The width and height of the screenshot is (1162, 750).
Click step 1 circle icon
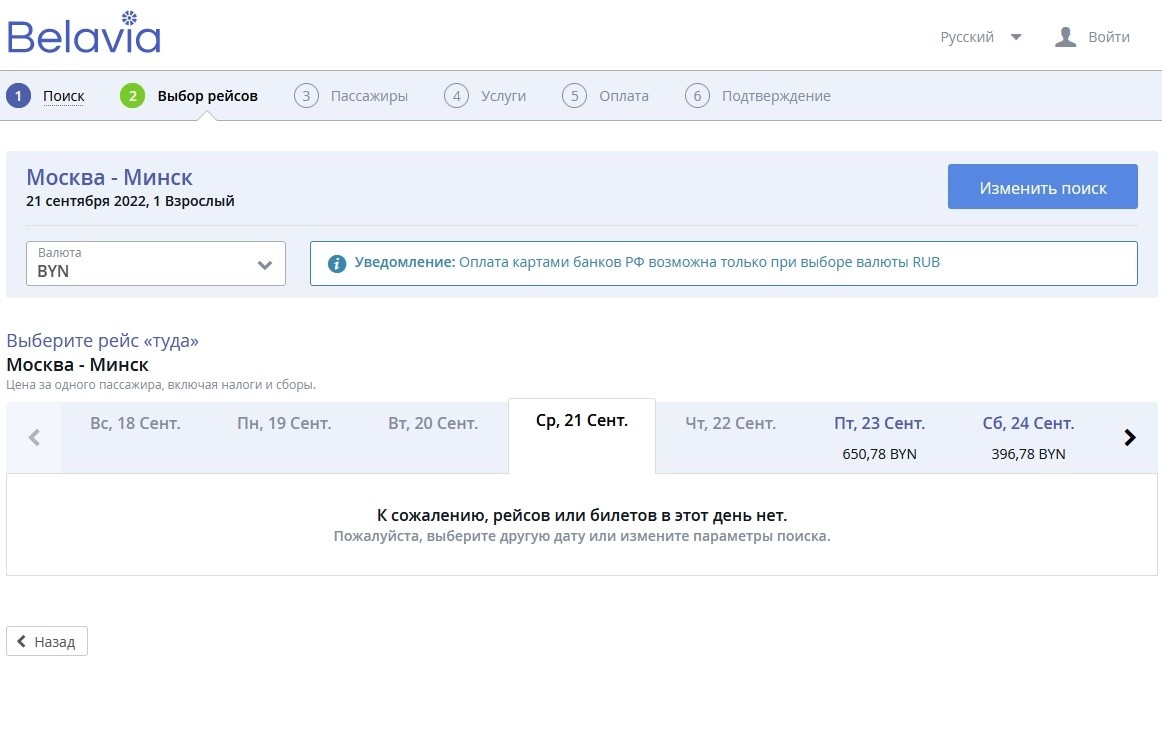click(19, 96)
